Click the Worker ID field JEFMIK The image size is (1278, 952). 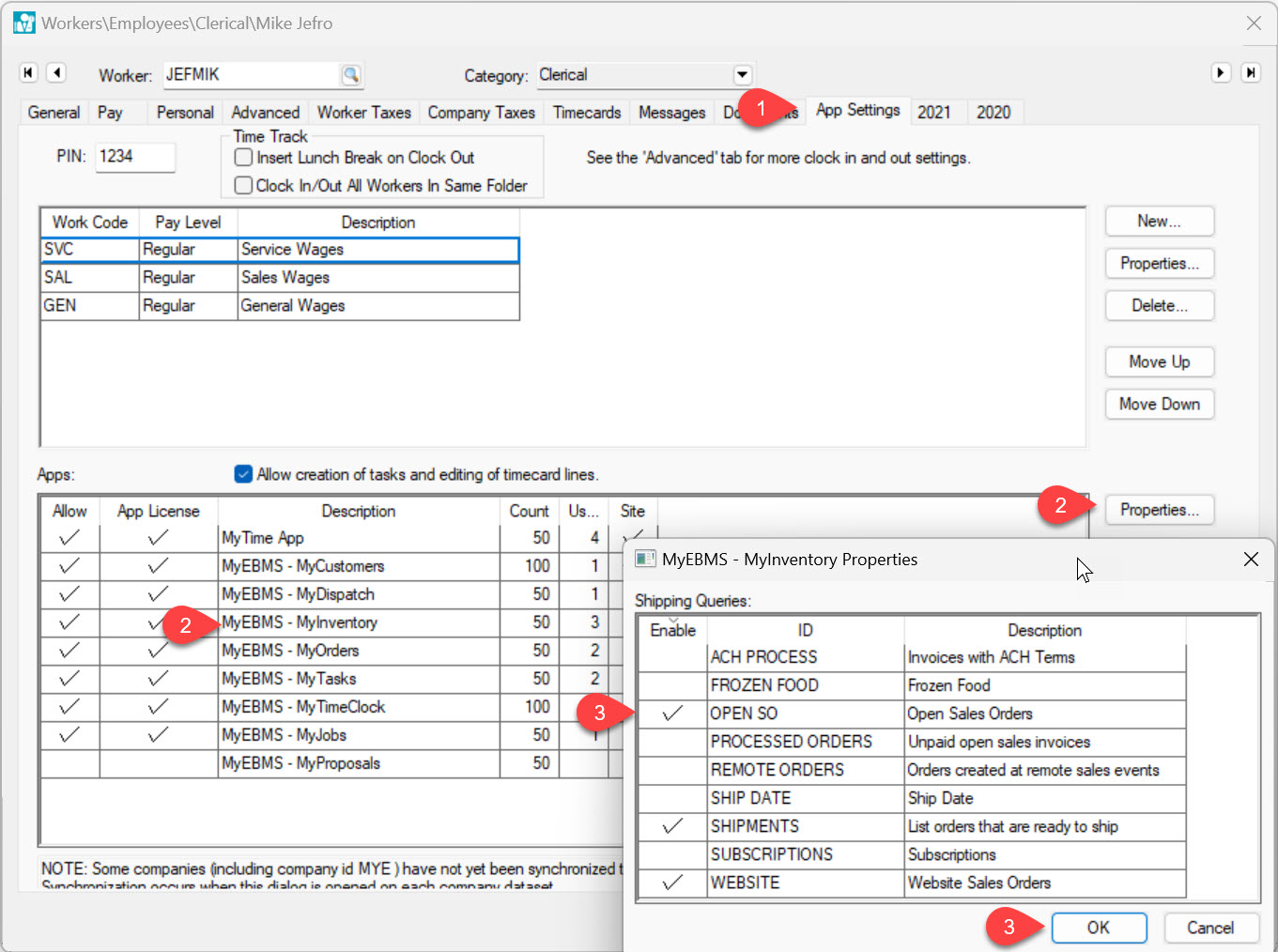pos(251,74)
